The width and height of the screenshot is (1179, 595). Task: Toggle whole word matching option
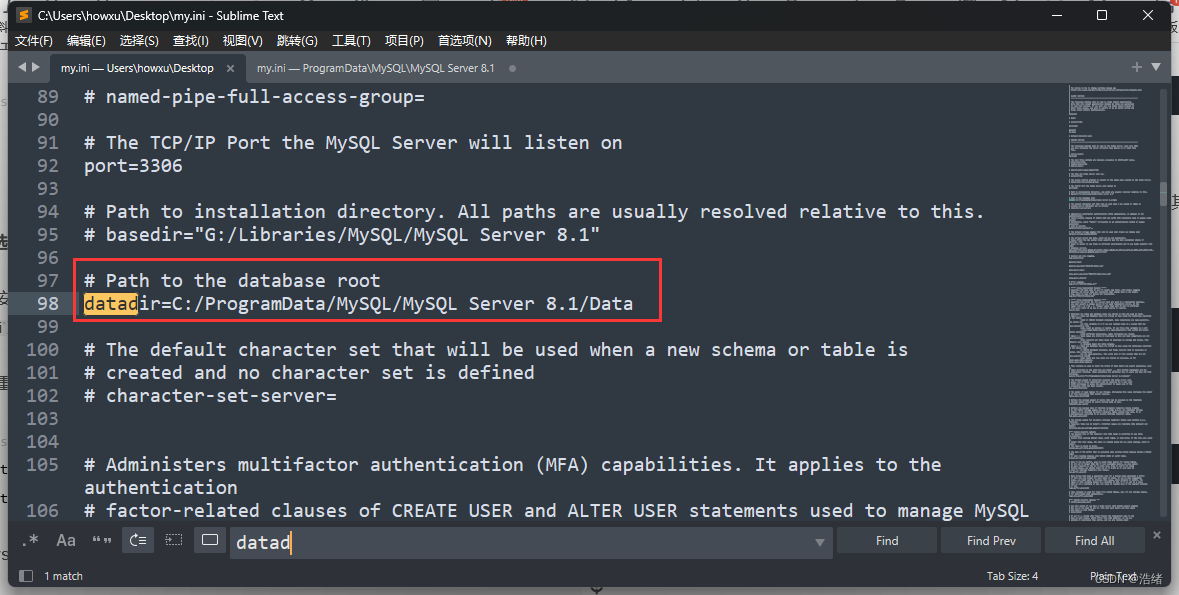102,541
